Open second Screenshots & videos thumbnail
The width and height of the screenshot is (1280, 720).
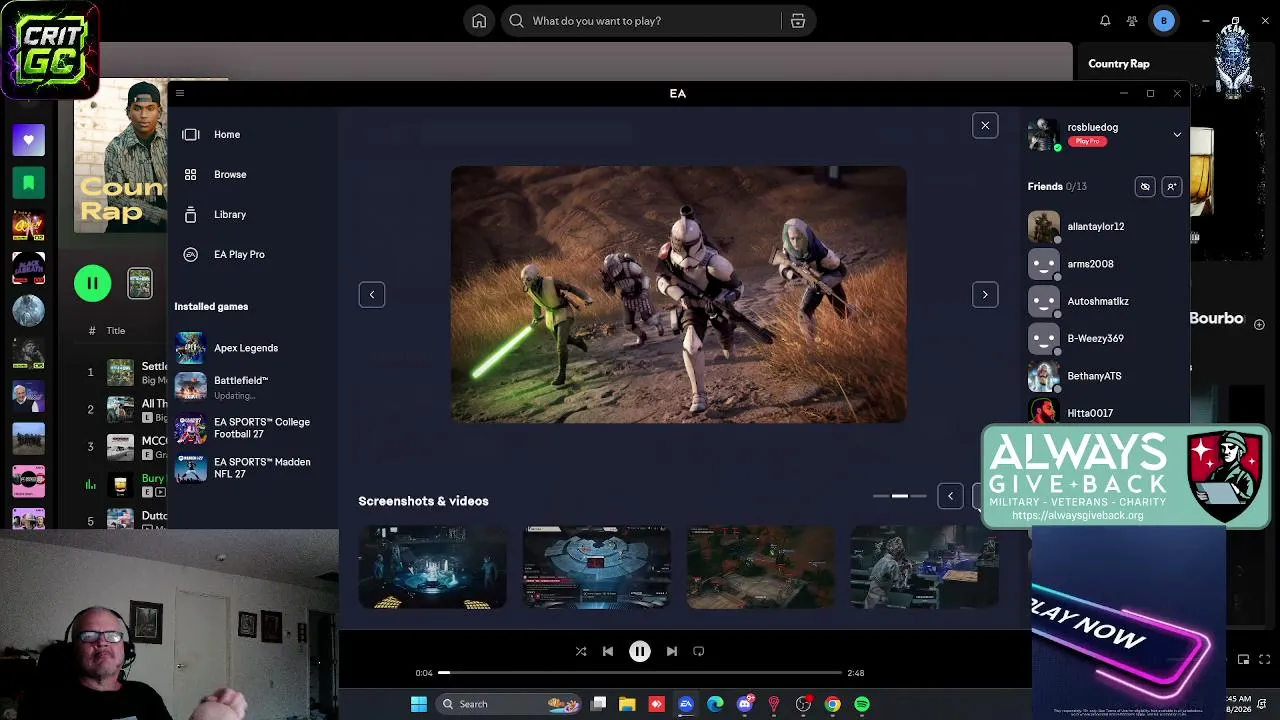[596, 567]
